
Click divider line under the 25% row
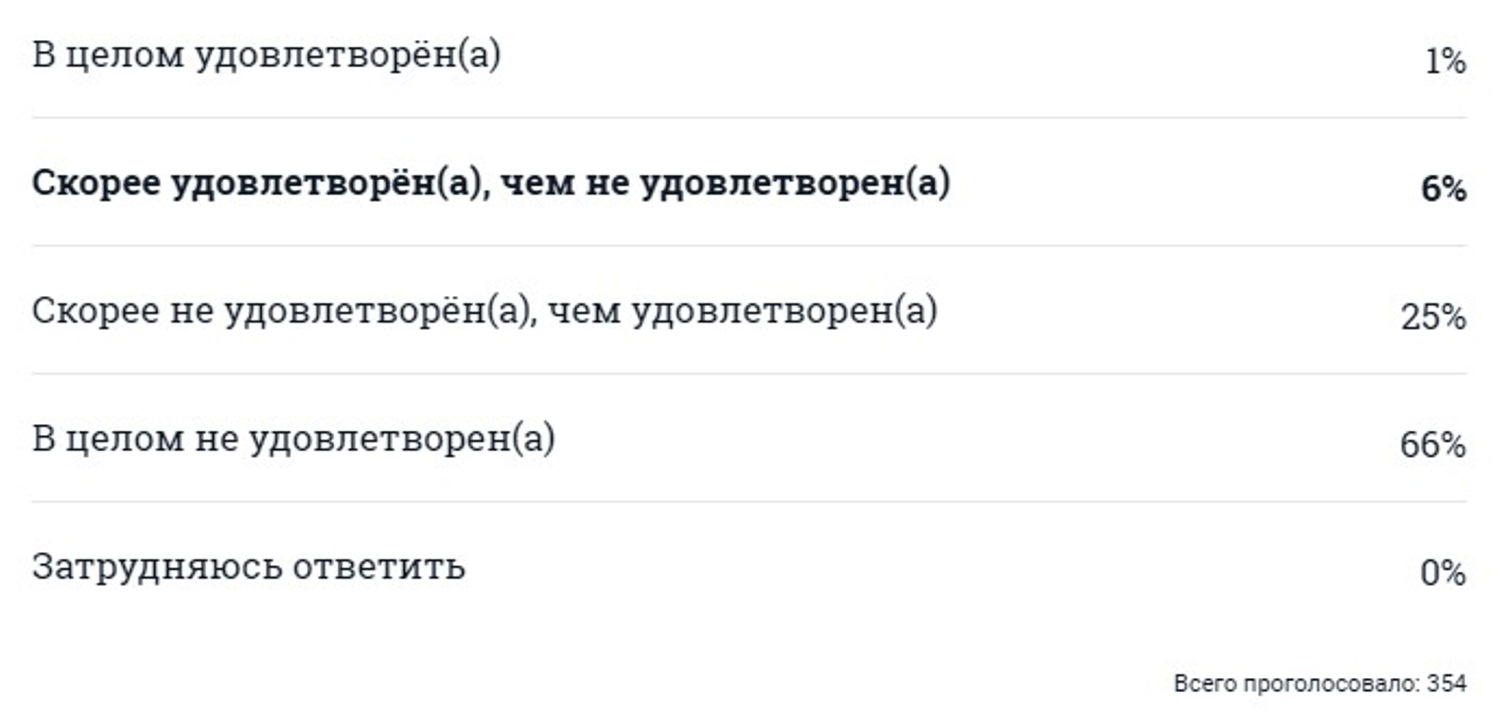point(749,374)
